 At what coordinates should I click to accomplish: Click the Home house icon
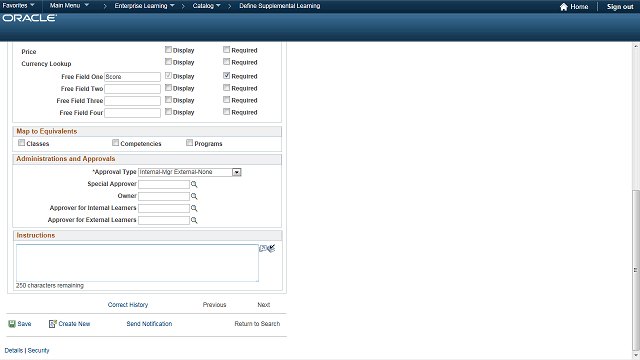tap(564, 7)
